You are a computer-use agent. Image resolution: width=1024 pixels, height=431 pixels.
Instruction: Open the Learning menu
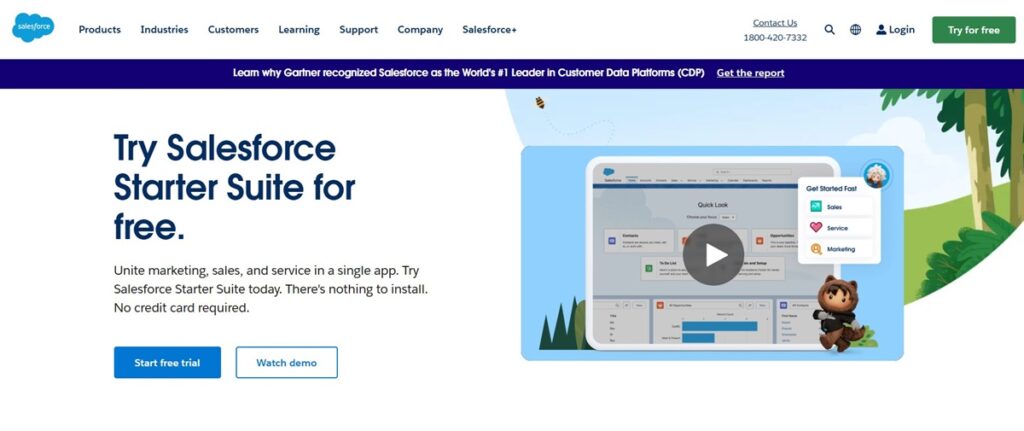tap(299, 29)
